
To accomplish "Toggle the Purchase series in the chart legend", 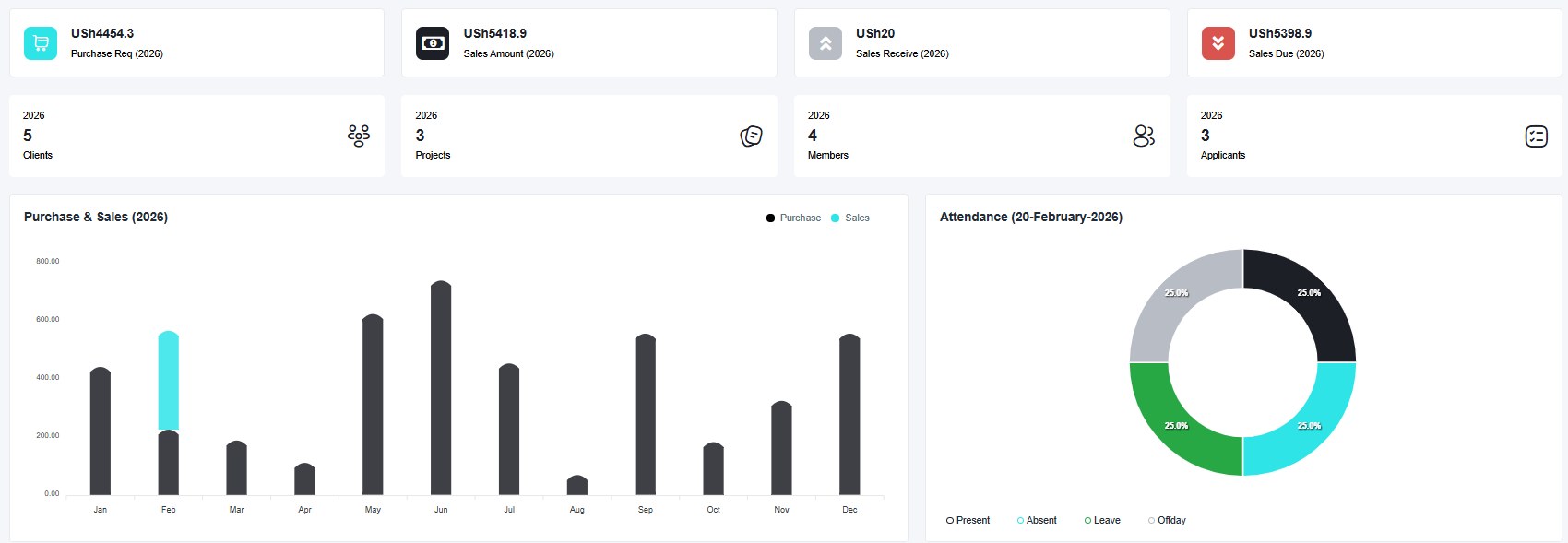I will 793,218.
